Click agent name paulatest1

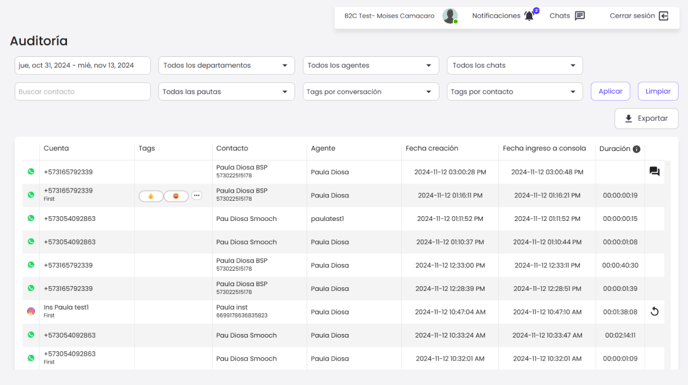coord(327,219)
